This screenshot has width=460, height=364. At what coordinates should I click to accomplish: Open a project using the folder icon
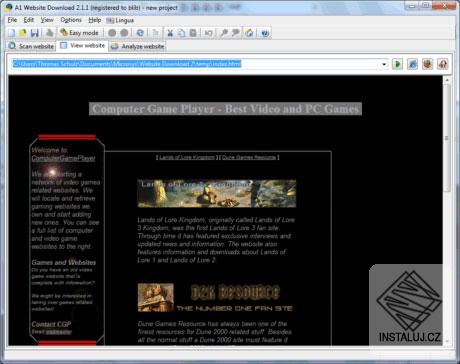click(23, 33)
